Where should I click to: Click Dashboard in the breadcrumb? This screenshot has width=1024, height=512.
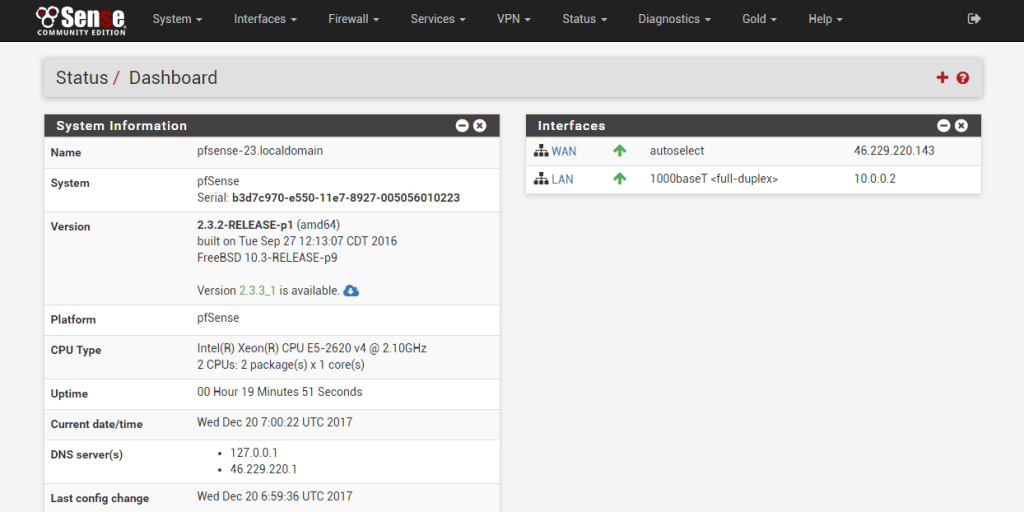(x=173, y=78)
